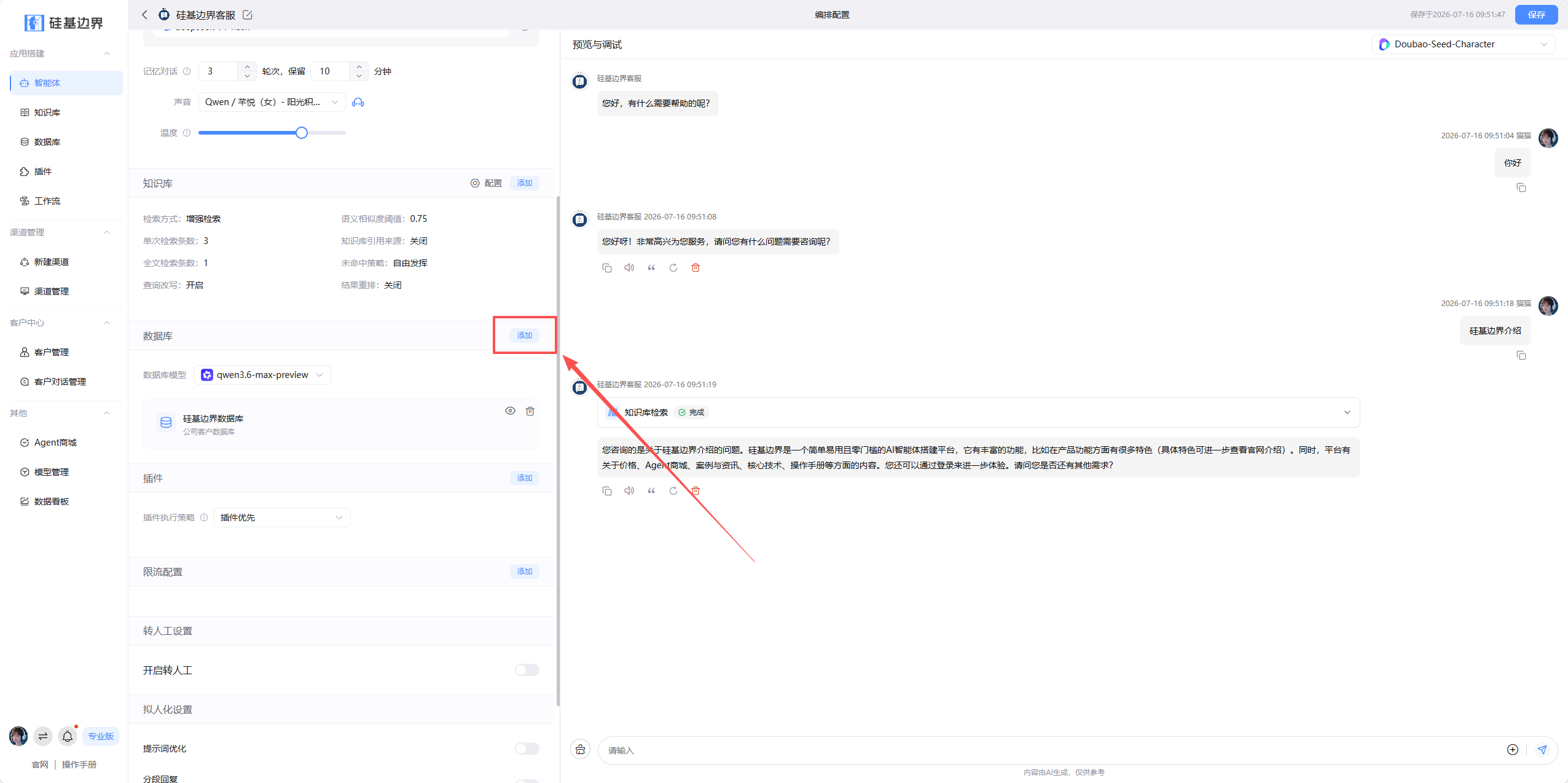The image size is (1568, 783).
Task: Click the send message paper-plane icon
Action: tap(1542, 749)
